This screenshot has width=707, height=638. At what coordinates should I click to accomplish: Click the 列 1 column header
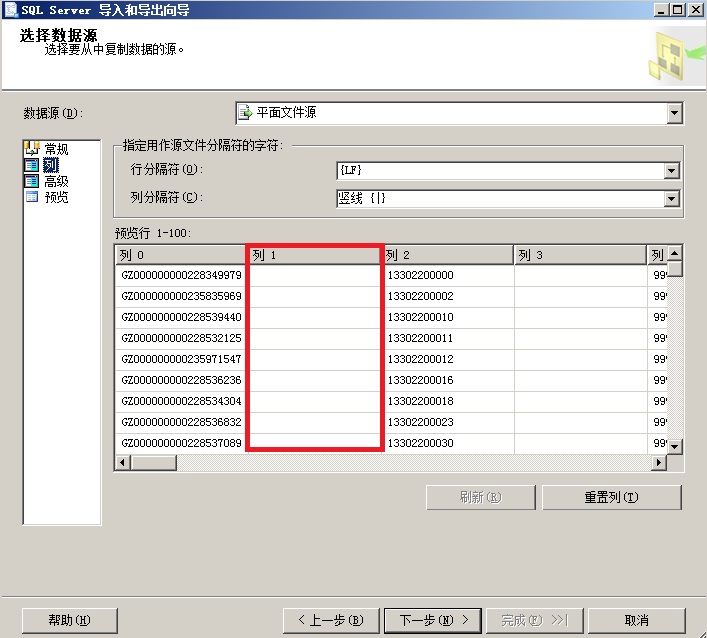tap(314, 256)
